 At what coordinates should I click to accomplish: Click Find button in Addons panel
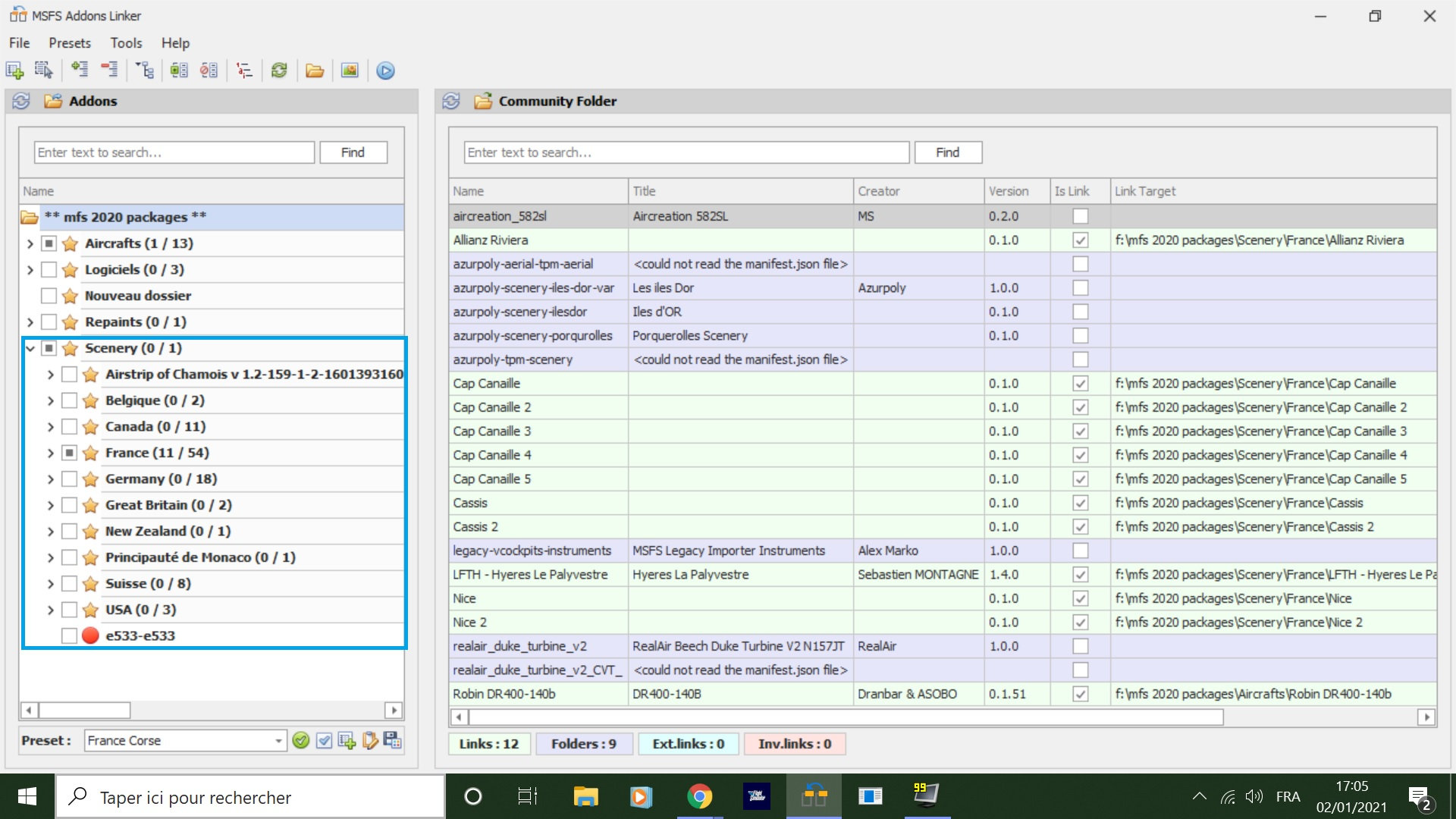tap(353, 152)
